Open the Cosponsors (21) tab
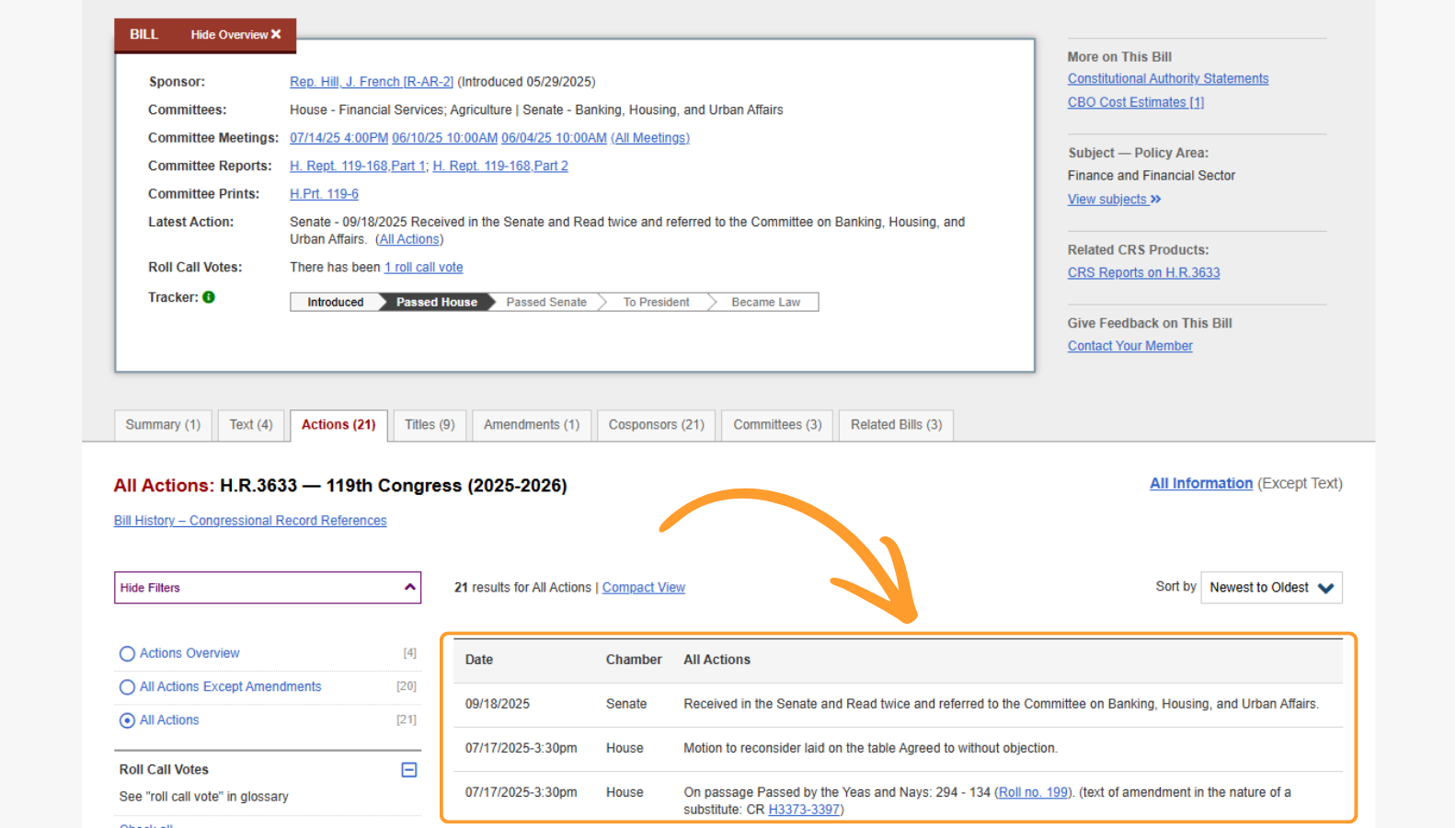 pyautogui.click(x=656, y=425)
